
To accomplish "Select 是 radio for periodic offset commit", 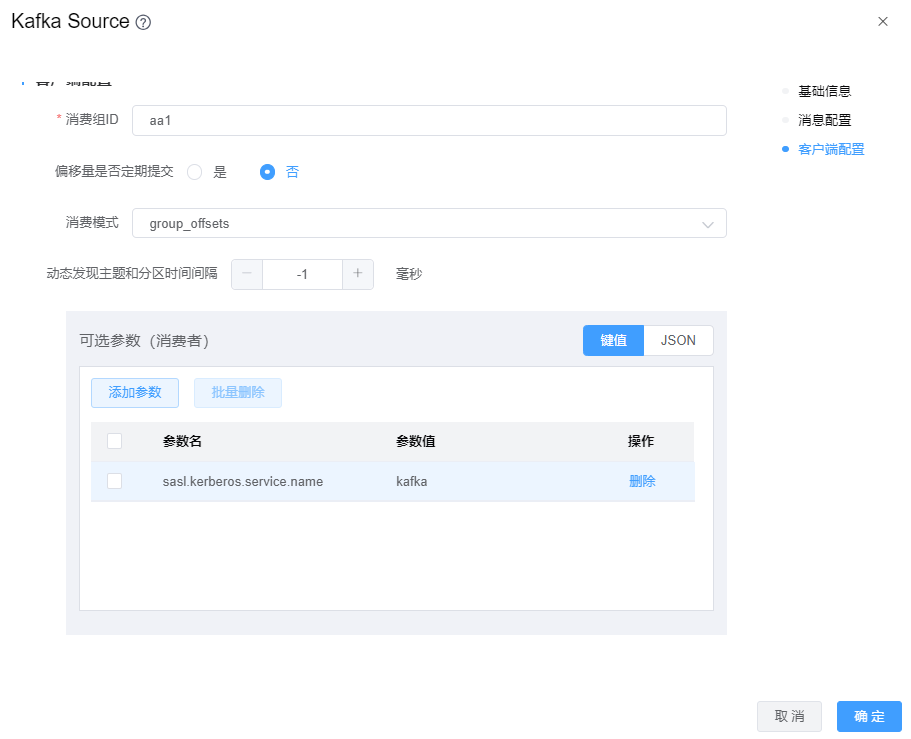I will (195, 172).
